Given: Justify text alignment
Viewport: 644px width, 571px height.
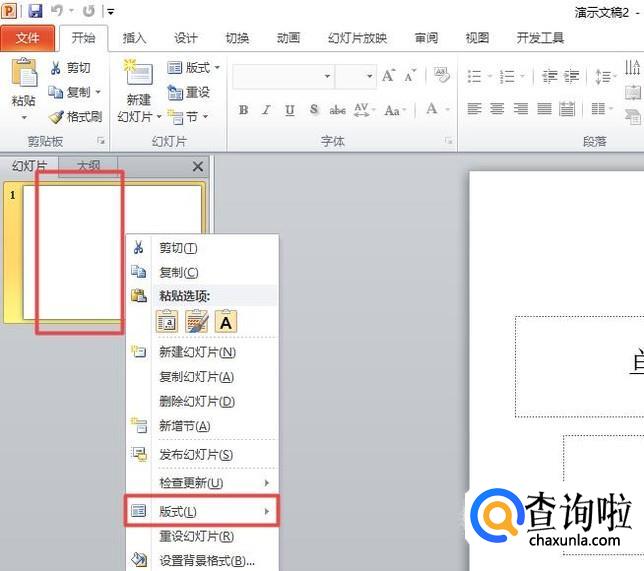Looking at the screenshot, I should pyautogui.click(x=544, y=109).
